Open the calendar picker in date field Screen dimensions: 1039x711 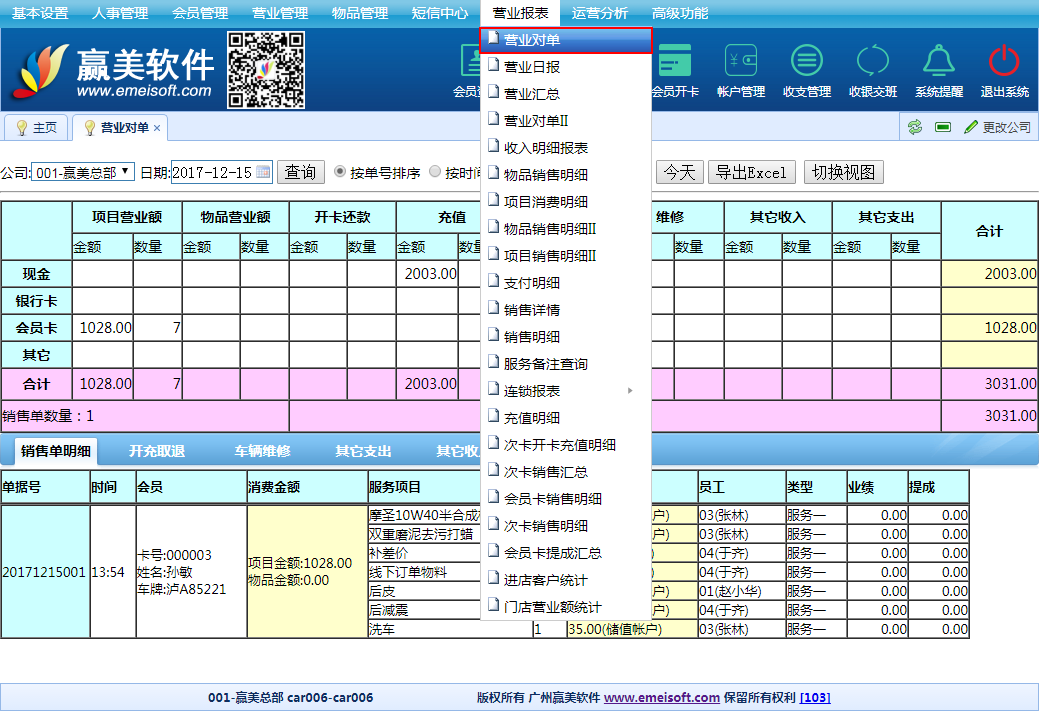263,172
